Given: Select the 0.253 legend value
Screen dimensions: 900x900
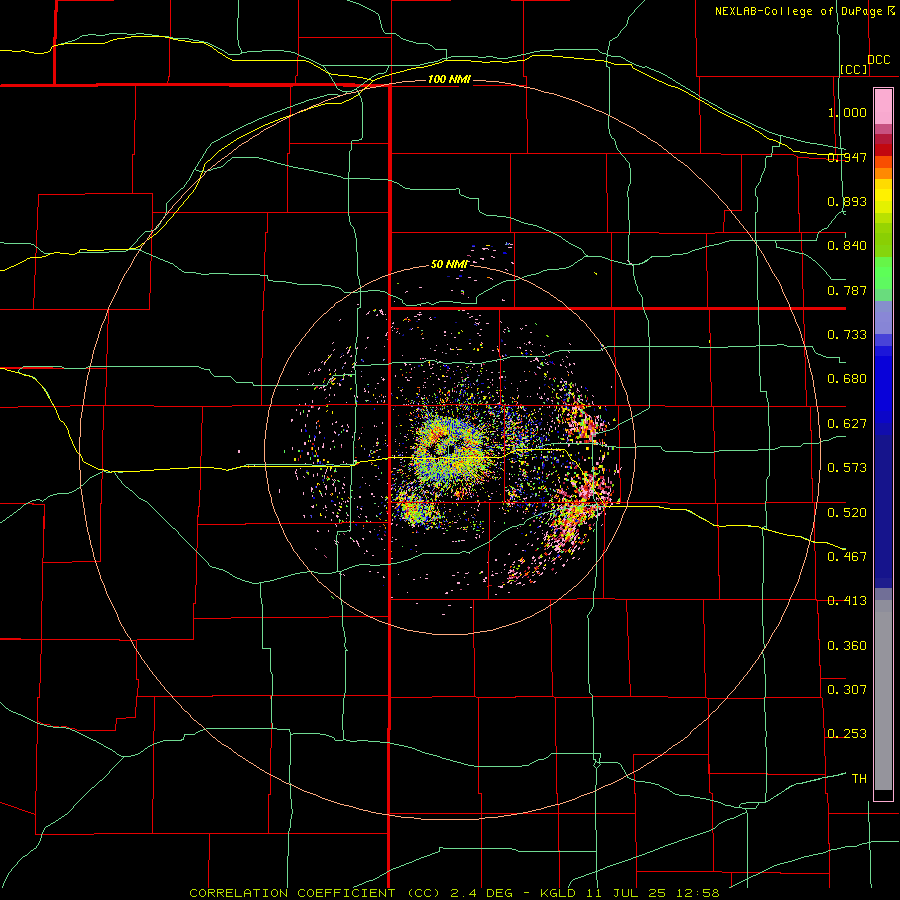Looking at the screenshot, I should [x=847, y=734].
